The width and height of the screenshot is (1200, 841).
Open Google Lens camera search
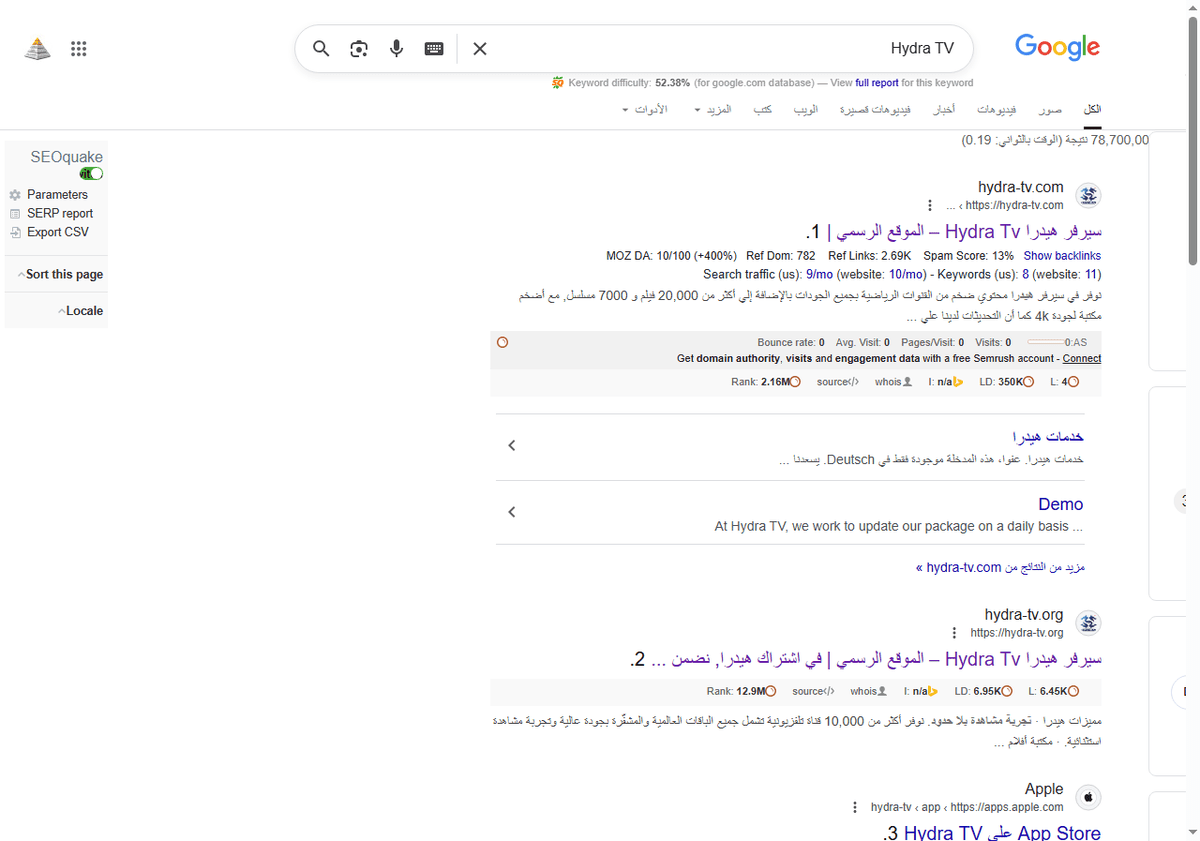[x=358, y=47]
